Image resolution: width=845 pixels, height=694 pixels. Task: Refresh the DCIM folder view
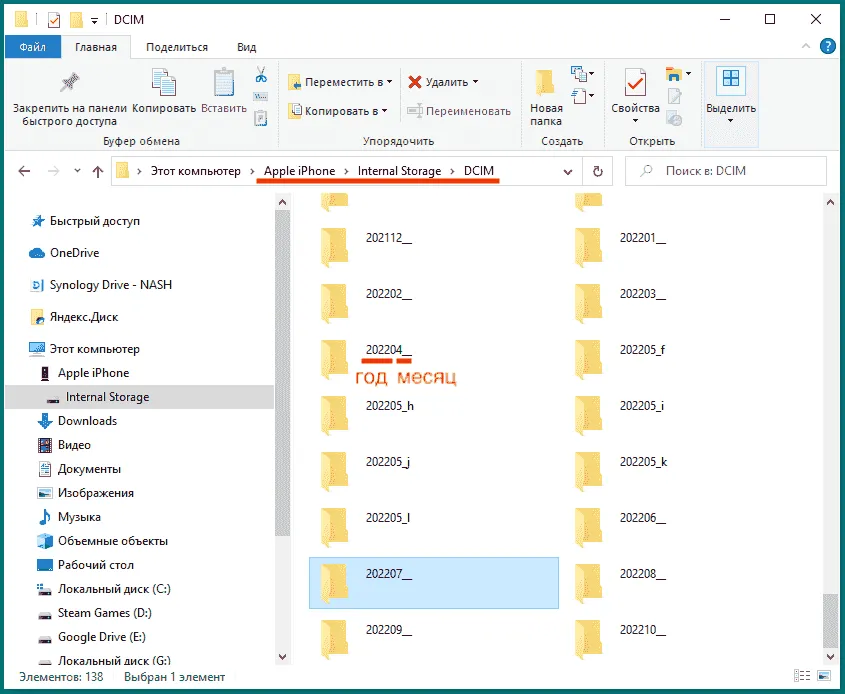point(598,171)
